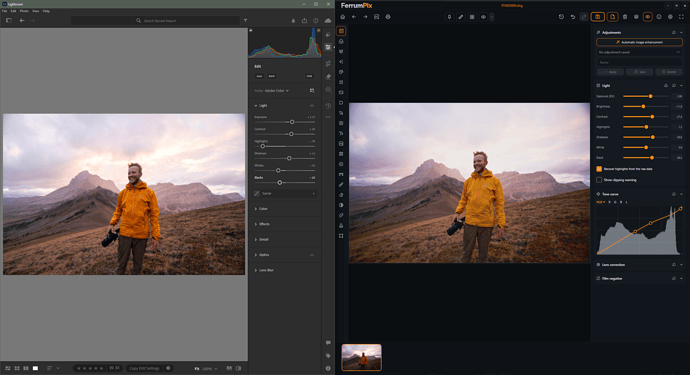
Task: Click the Copy Edit Settings button
Action: tap(144, 368)
